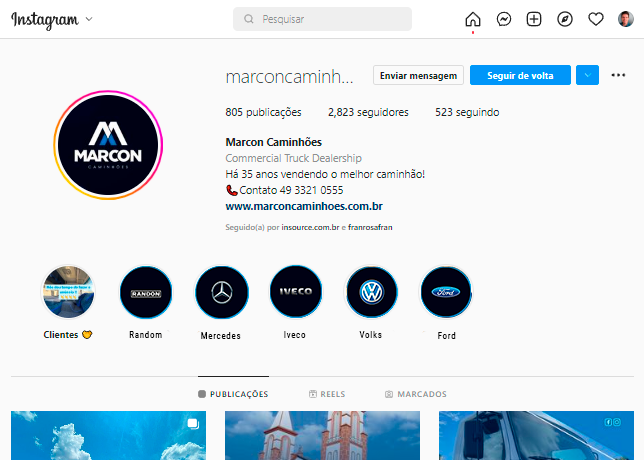Screen dimensions: 644x460
Task: Open the church towers post thumbnail
Action: (322, 435)
